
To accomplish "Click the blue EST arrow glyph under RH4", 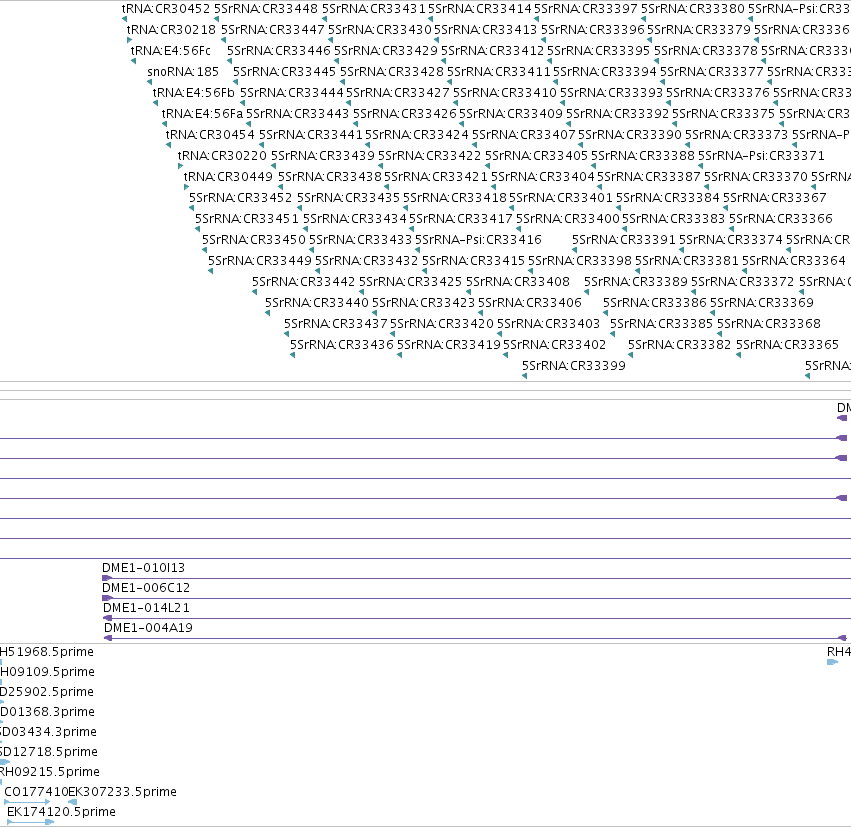I will 833,662.
